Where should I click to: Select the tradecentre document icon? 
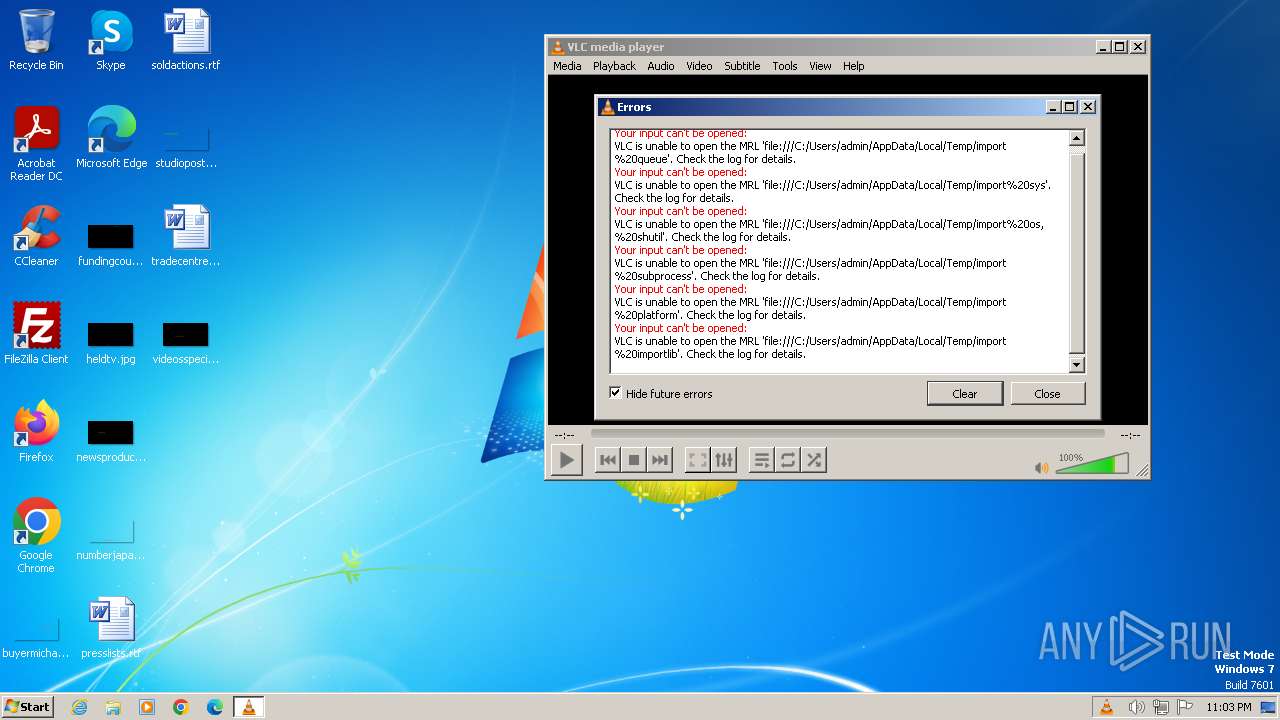click(x=186, y=236)
